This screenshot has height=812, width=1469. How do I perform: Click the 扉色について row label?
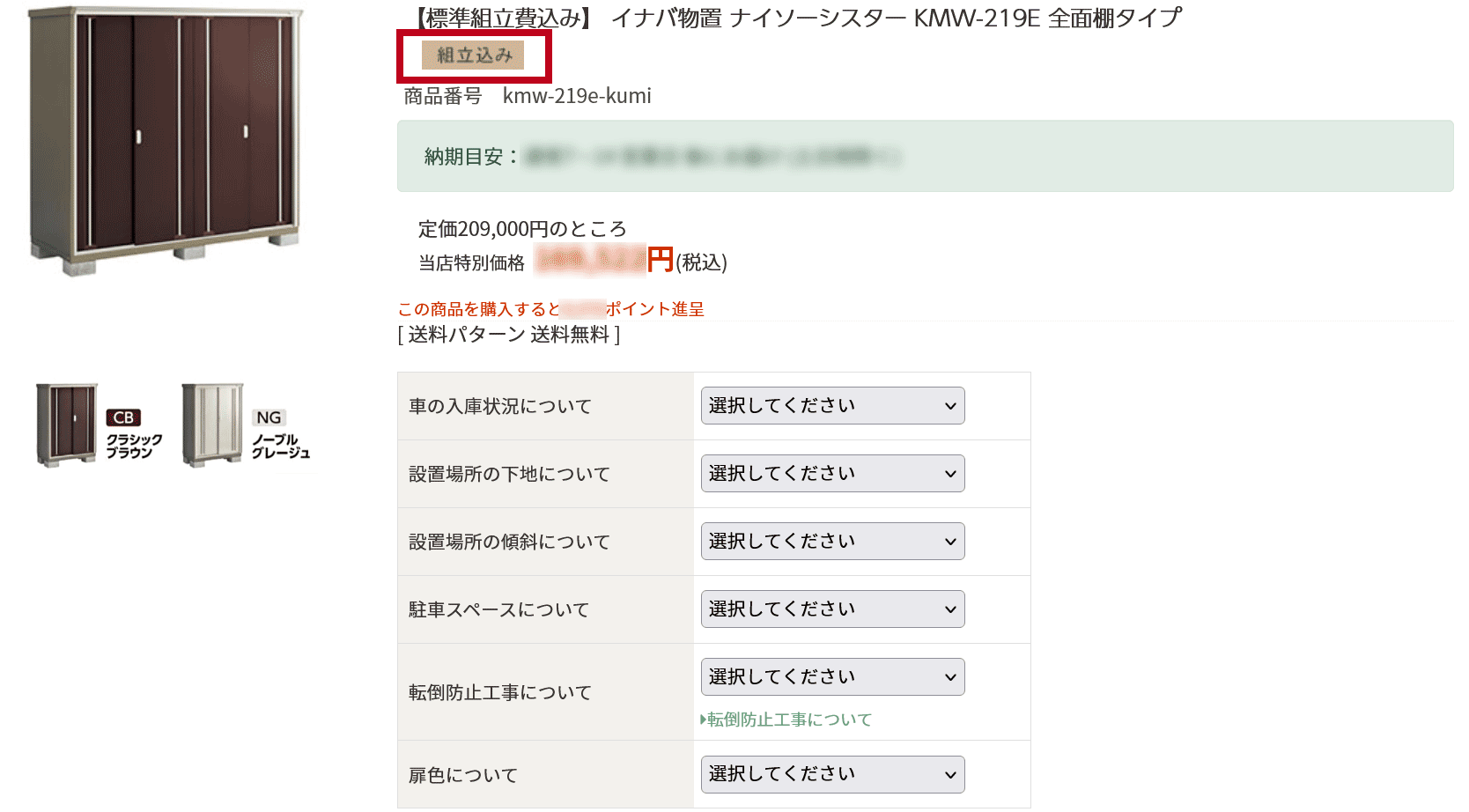463,775
